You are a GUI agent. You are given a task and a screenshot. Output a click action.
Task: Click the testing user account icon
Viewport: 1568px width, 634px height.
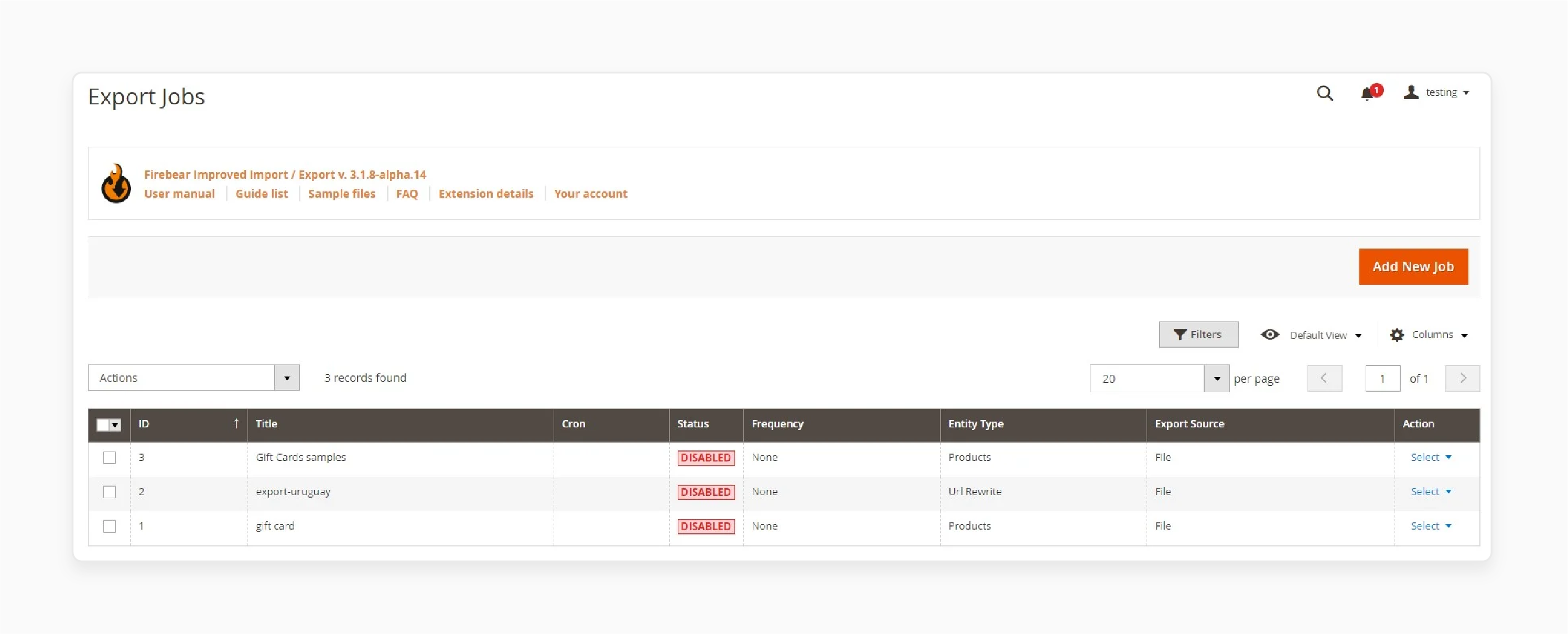[x=1411, y=92]
